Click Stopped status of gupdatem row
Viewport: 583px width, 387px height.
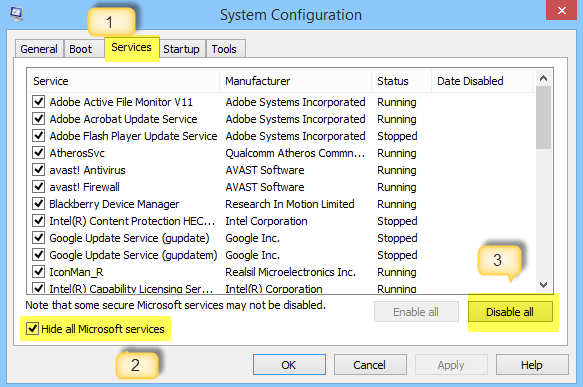pos(397,255)
